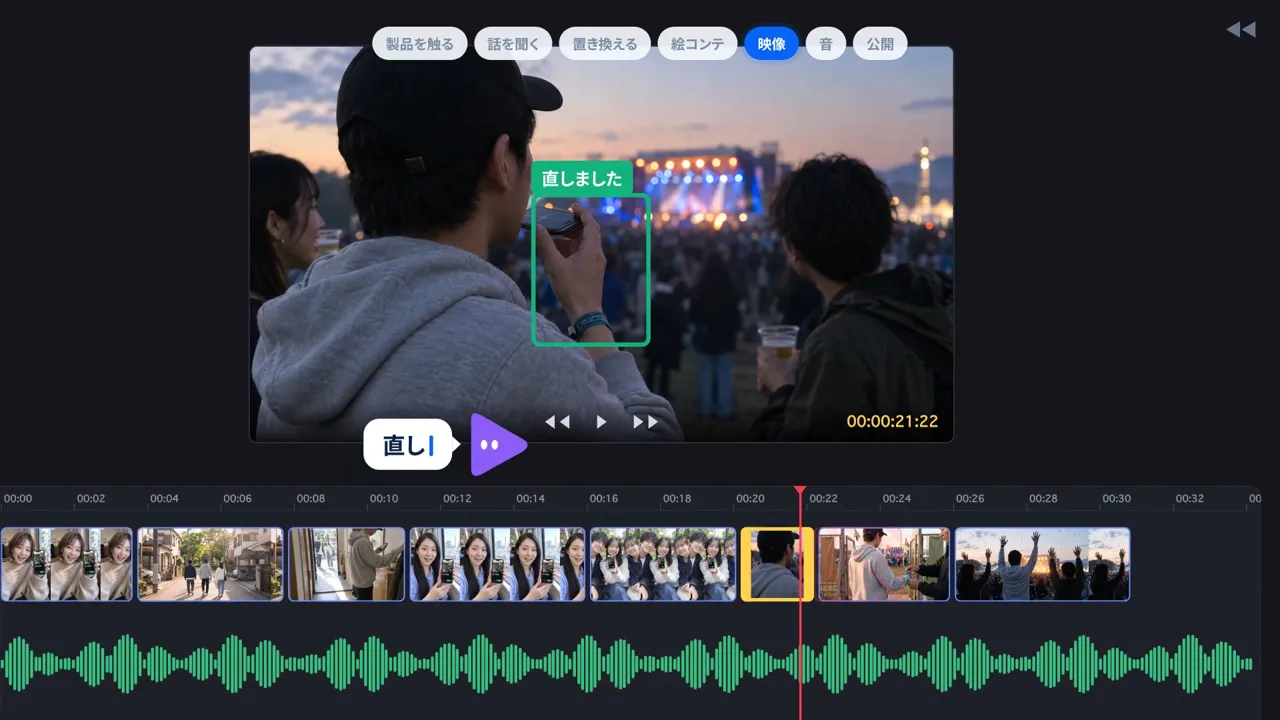Screen dimensions: 1280x720
Task: Click the 00:08 mark on the ruler
Action: click(311, 498)
